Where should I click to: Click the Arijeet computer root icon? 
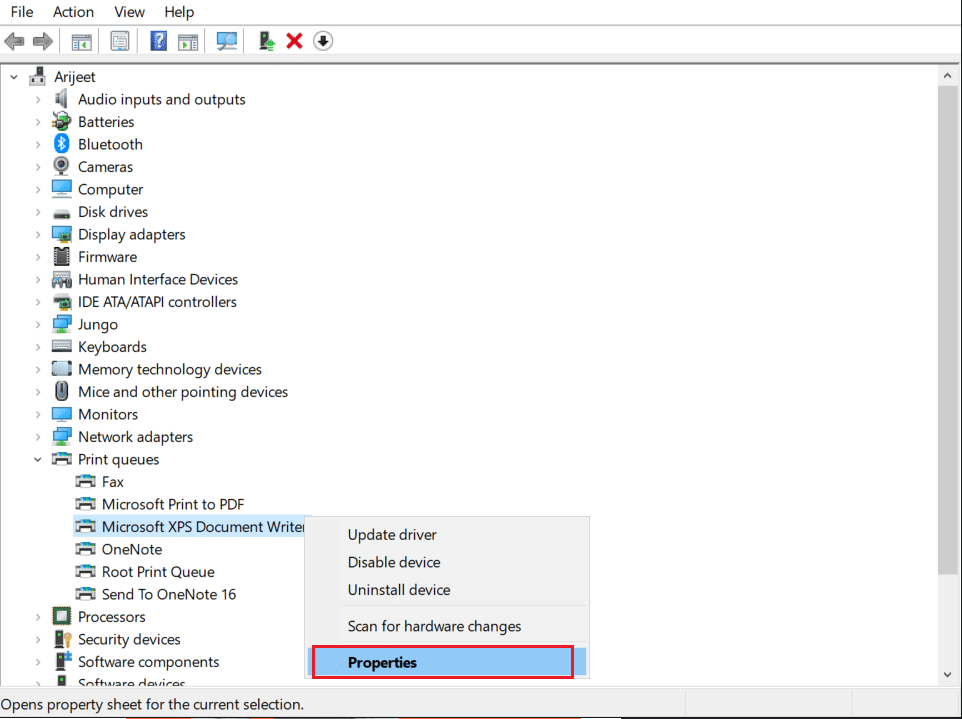[37, 76]
